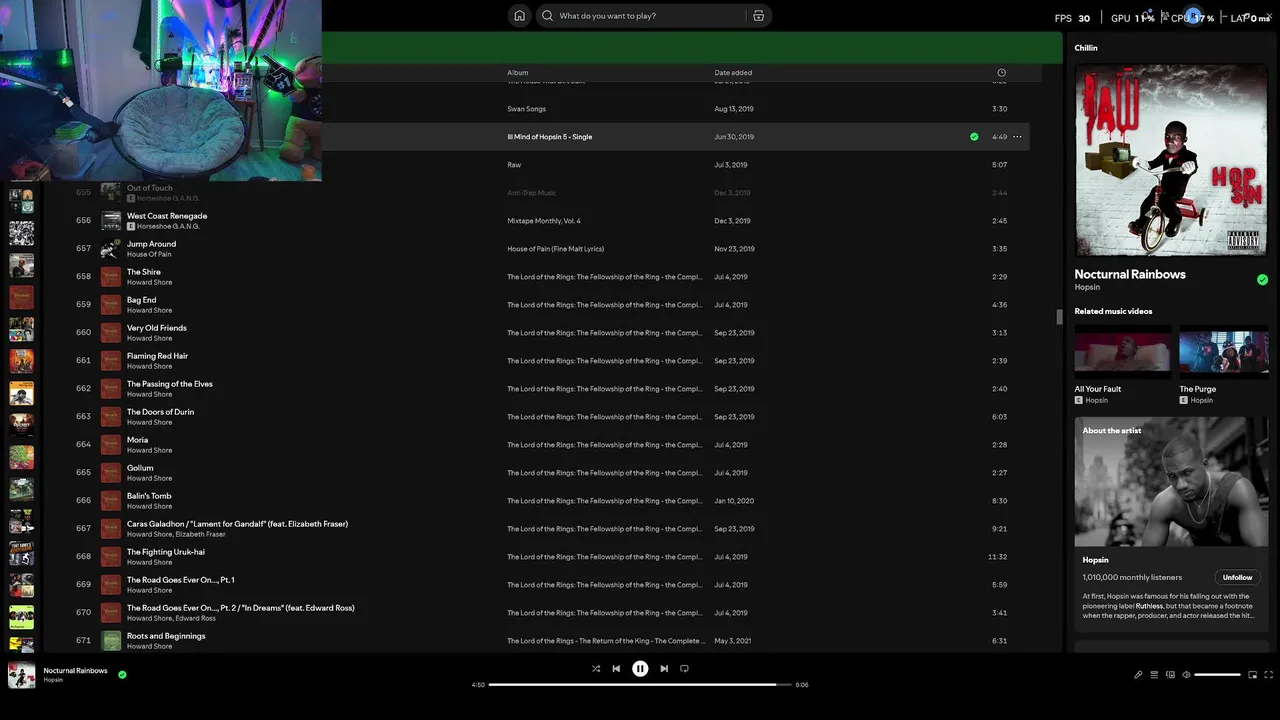The width and height of the screenshot is (1280, 720).
Task: Skip to the next track
Action: pyautogui.click(x=664, y=669)
